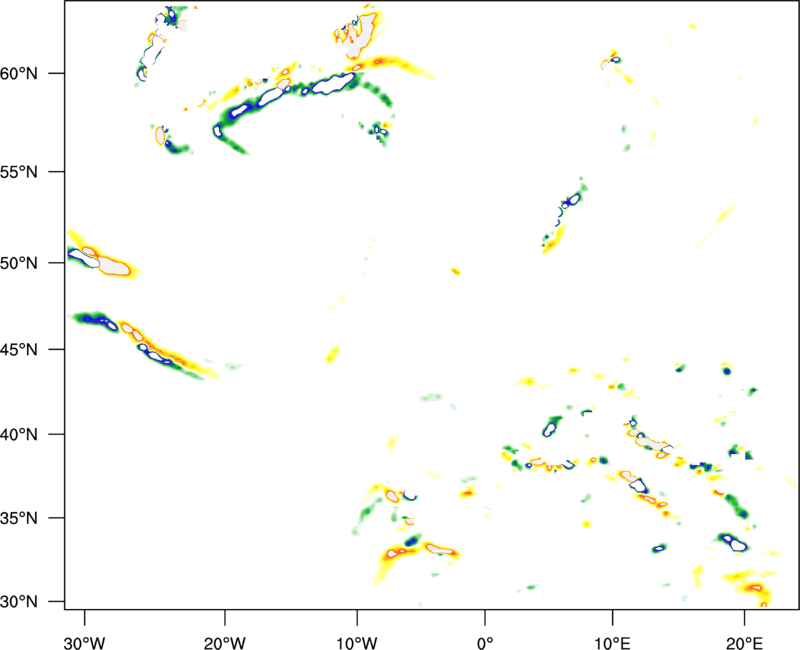Click the 35°N latitude label
800x650 pixels.
coord(19,518)
